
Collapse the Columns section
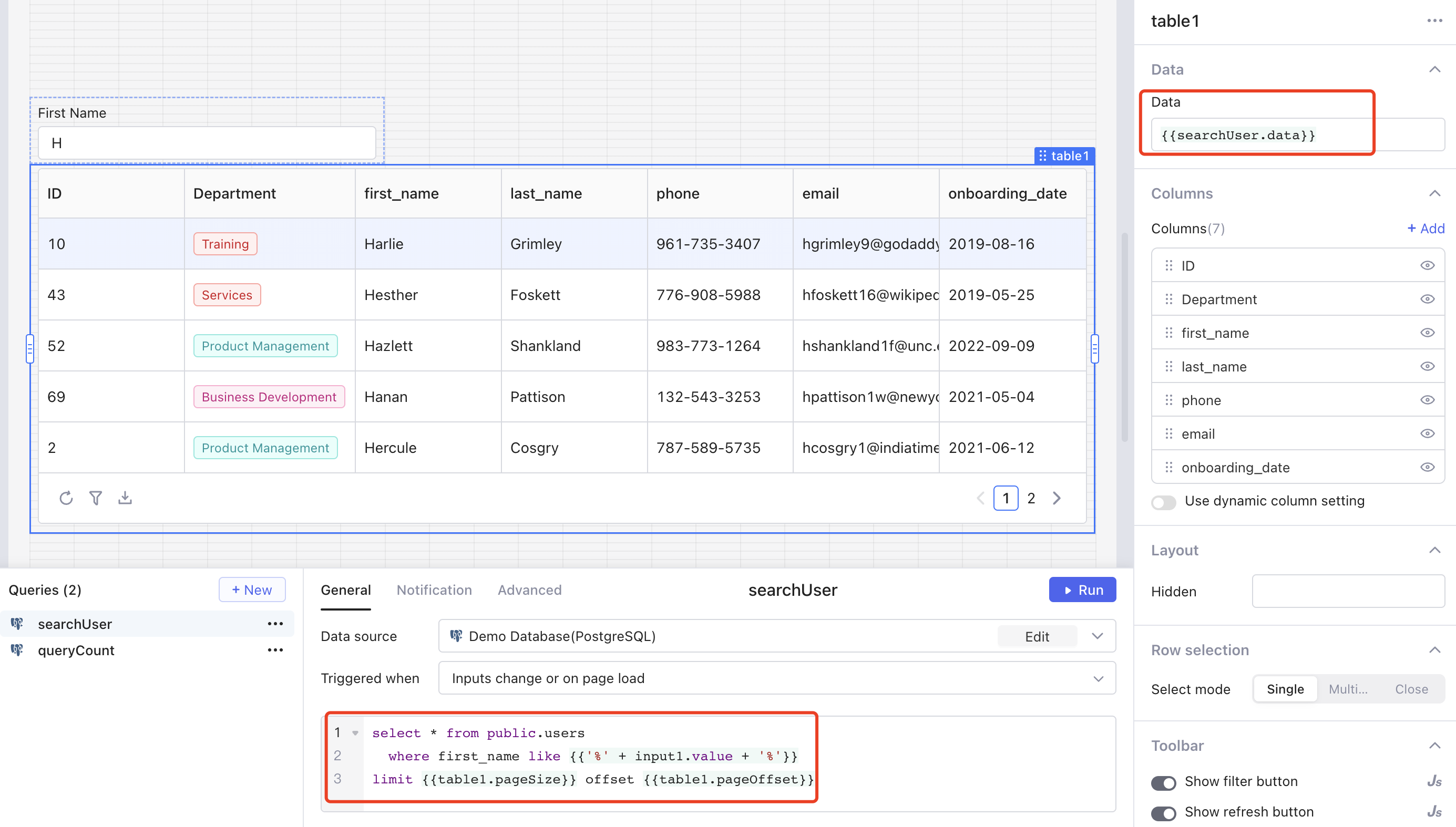(x=1436, y=193)
